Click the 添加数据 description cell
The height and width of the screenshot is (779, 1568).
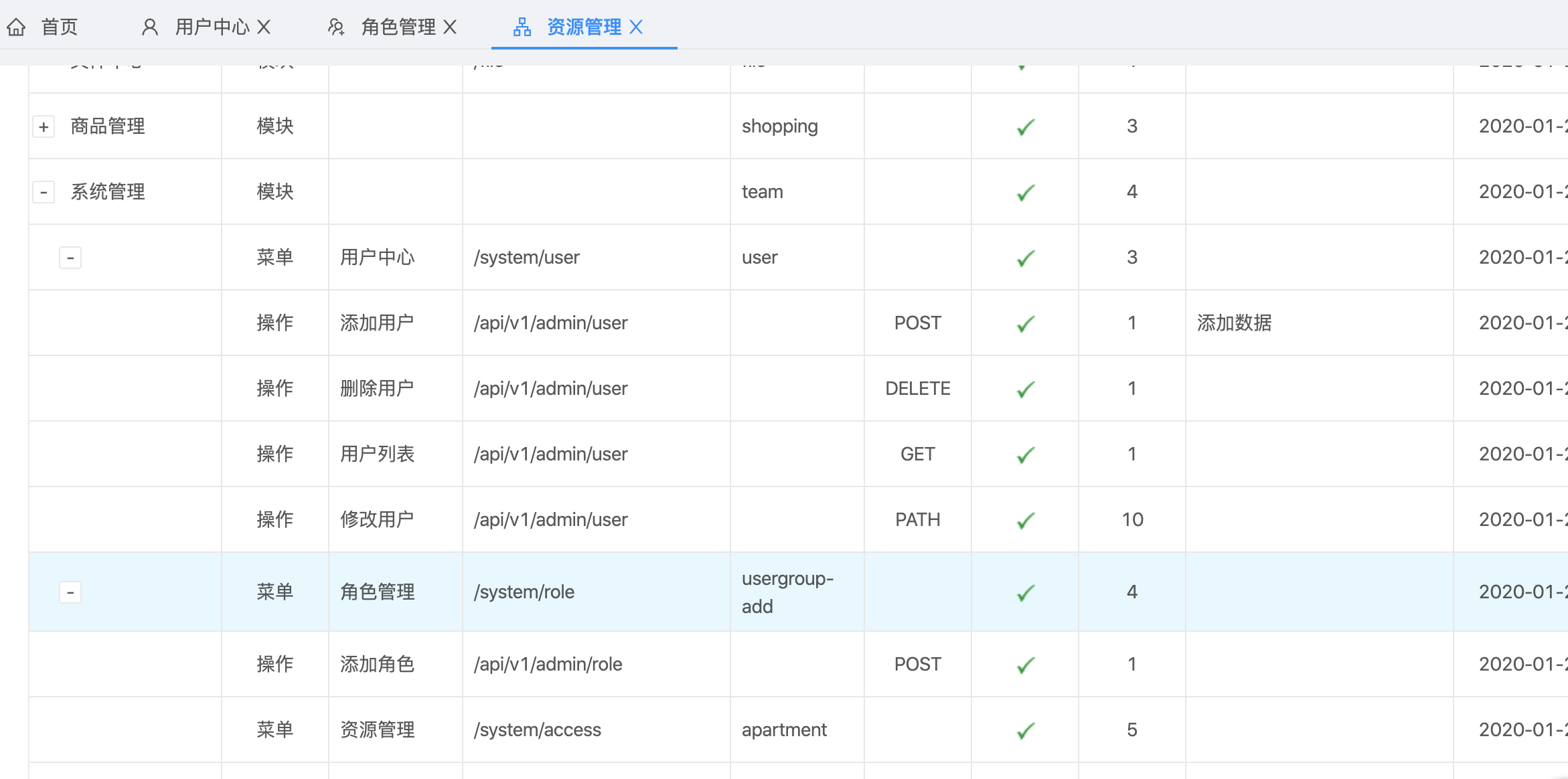[x=1234, y=323]
